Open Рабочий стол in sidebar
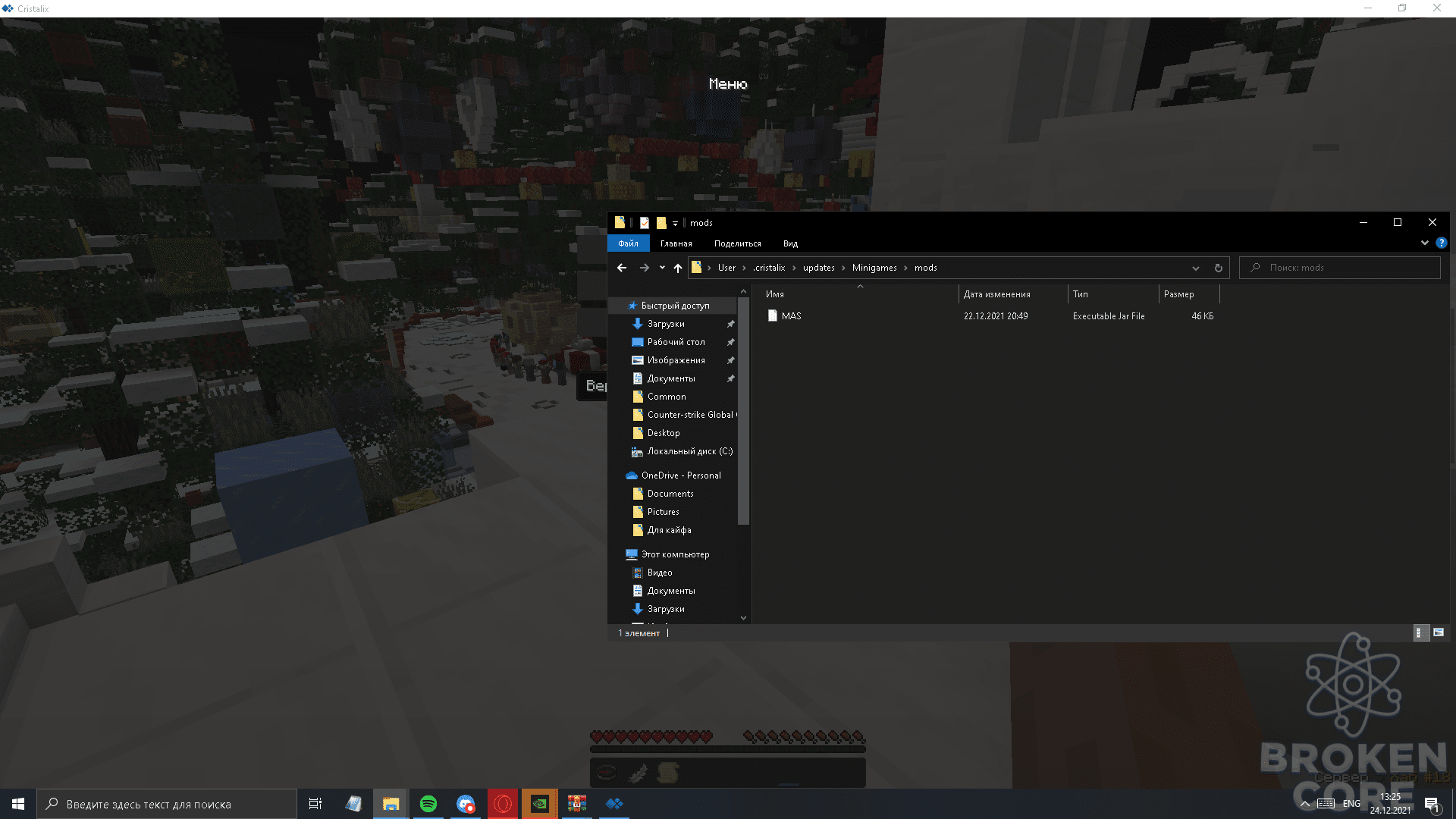The image size is (1456, 819). pos(676,342)
